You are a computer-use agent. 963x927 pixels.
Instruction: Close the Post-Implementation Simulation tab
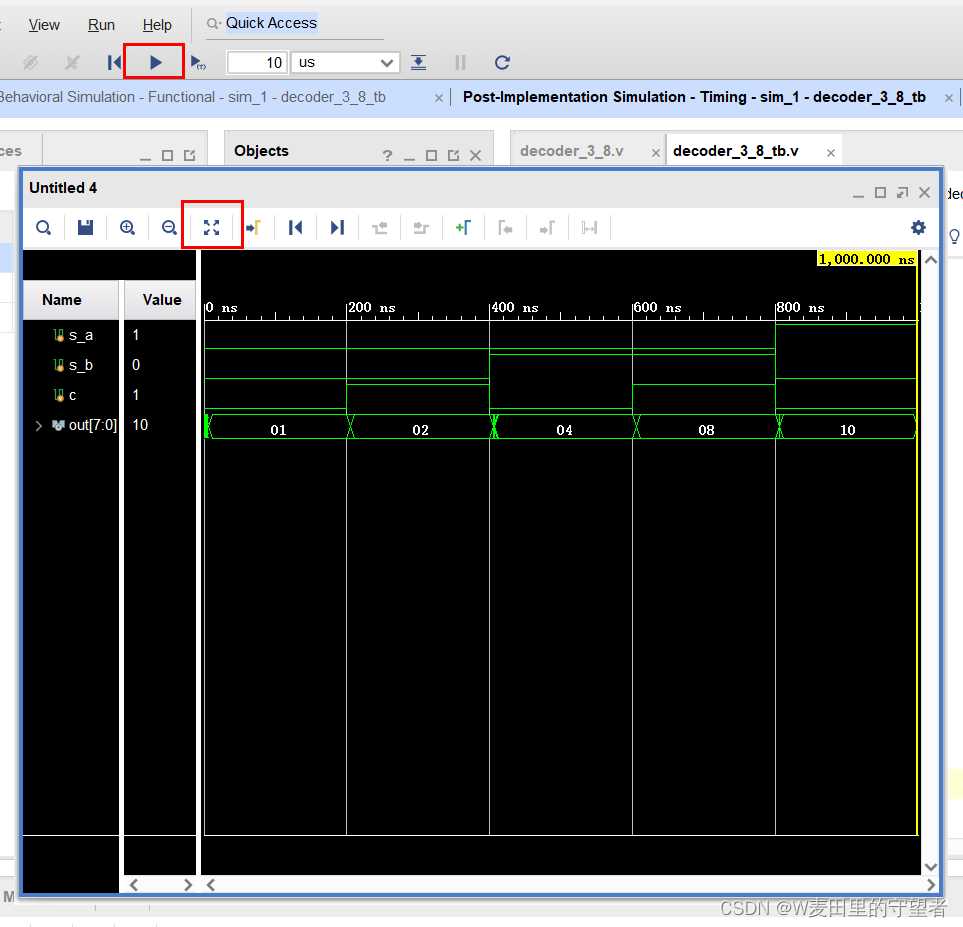[948, 98]
